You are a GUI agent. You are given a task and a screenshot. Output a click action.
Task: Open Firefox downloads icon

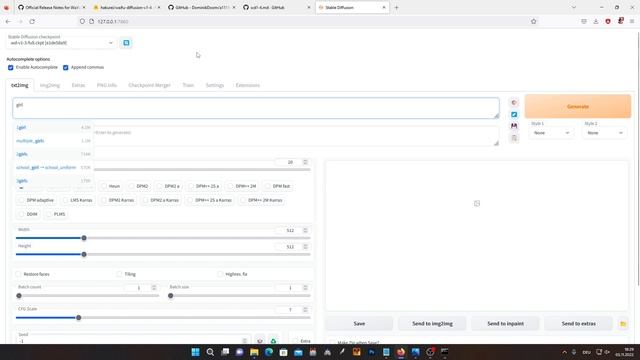596,21
